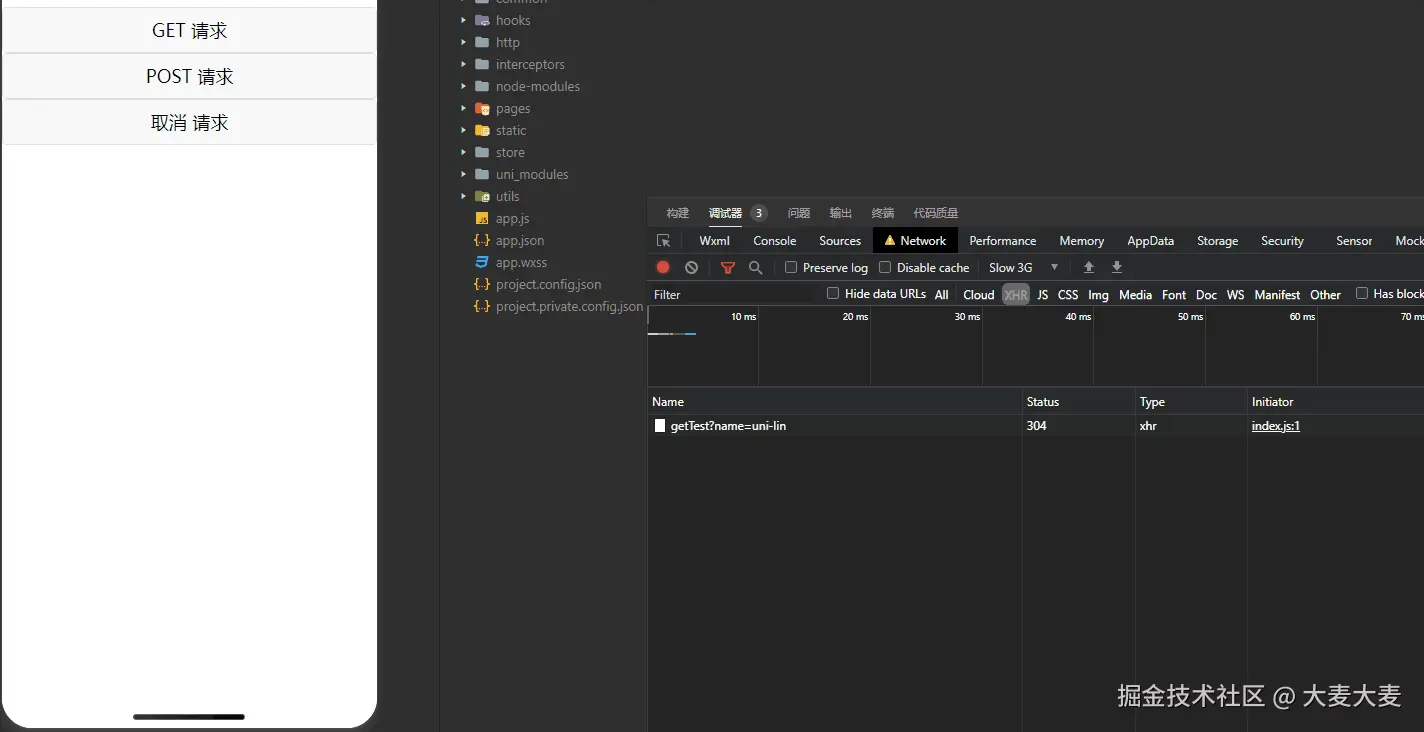Click the app.wxss file icon
This screenshot has width=1424, height=732.
[x=482, y=262]
